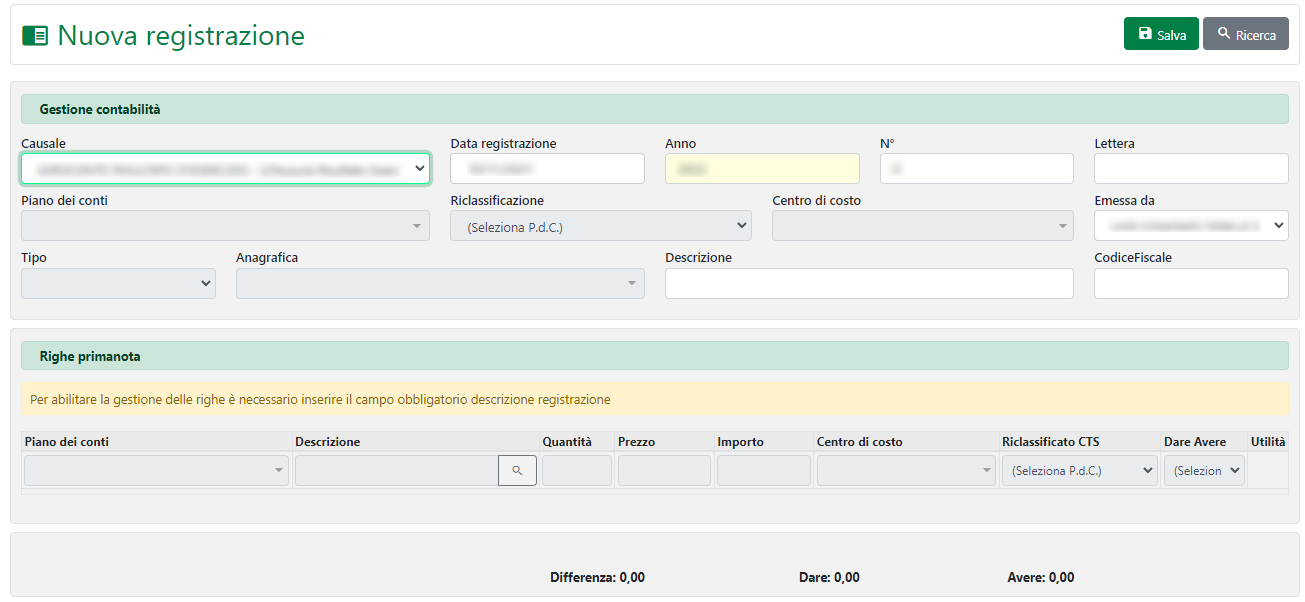Click the Lettera input field
Viewport: 1305px width, 602px height.
(1190, 169)
